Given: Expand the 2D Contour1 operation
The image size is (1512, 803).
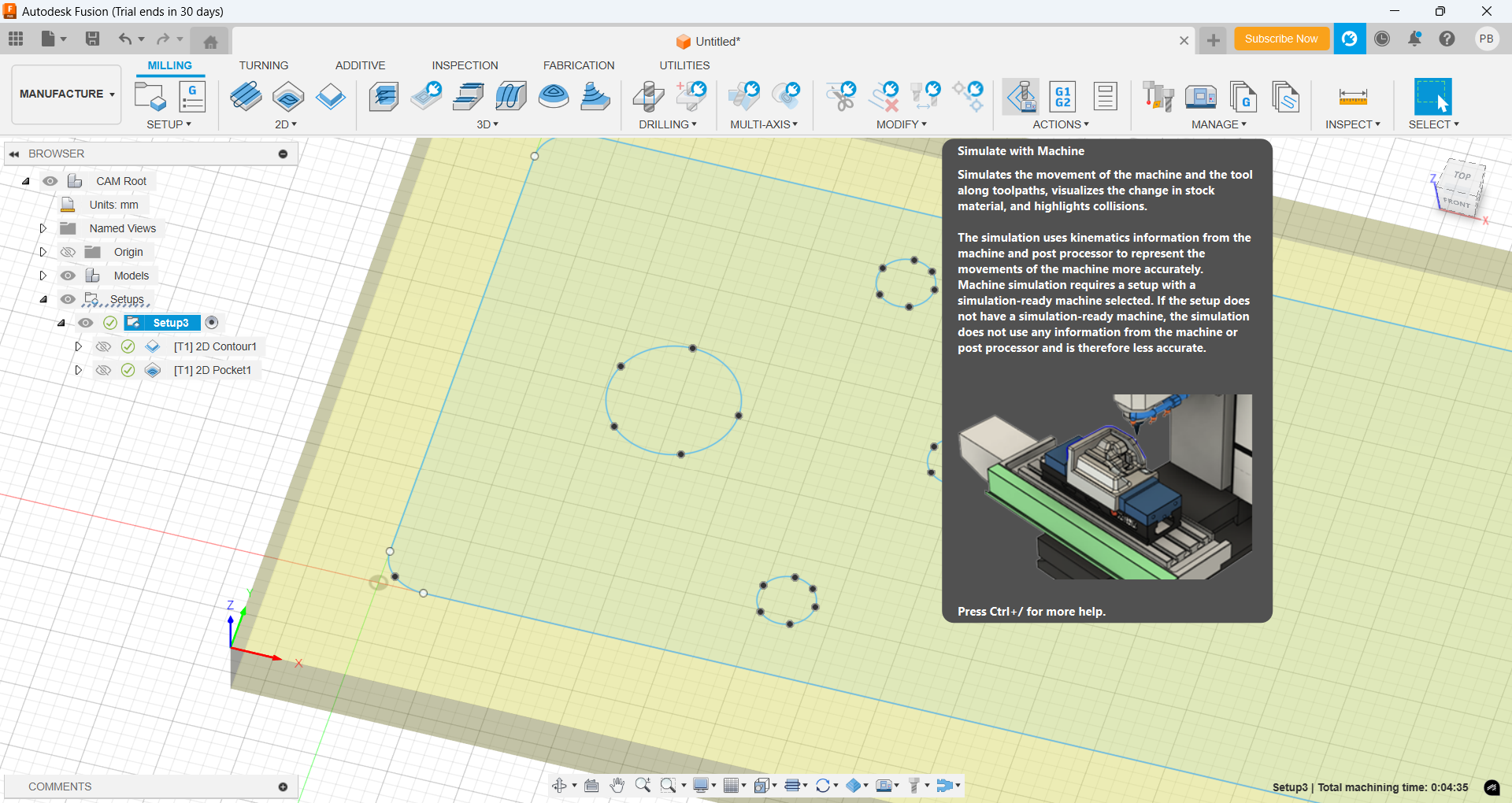Looking at the screenshot, I should 78,346.
